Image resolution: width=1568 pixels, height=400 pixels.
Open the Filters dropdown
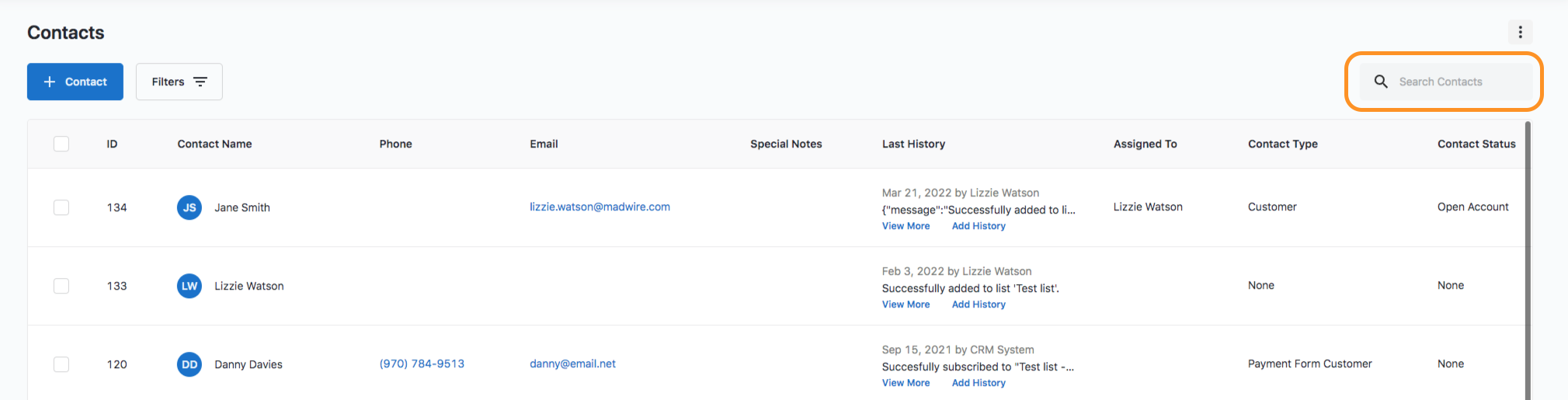point(179,82)
